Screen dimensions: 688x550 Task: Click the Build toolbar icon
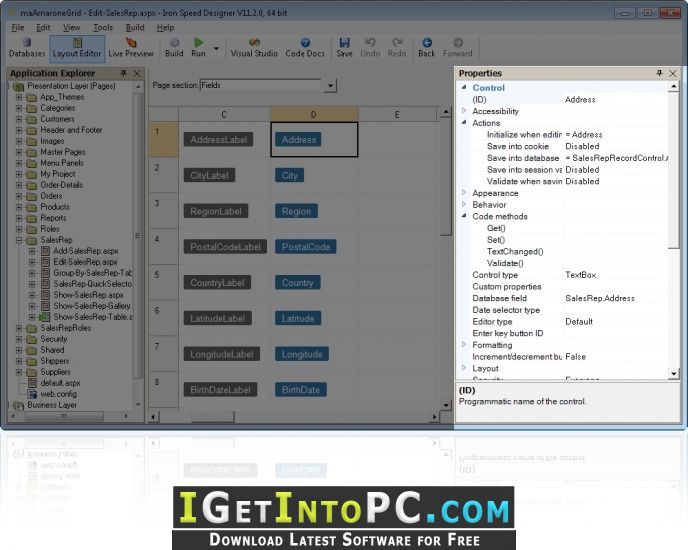(x=174, y=47)
